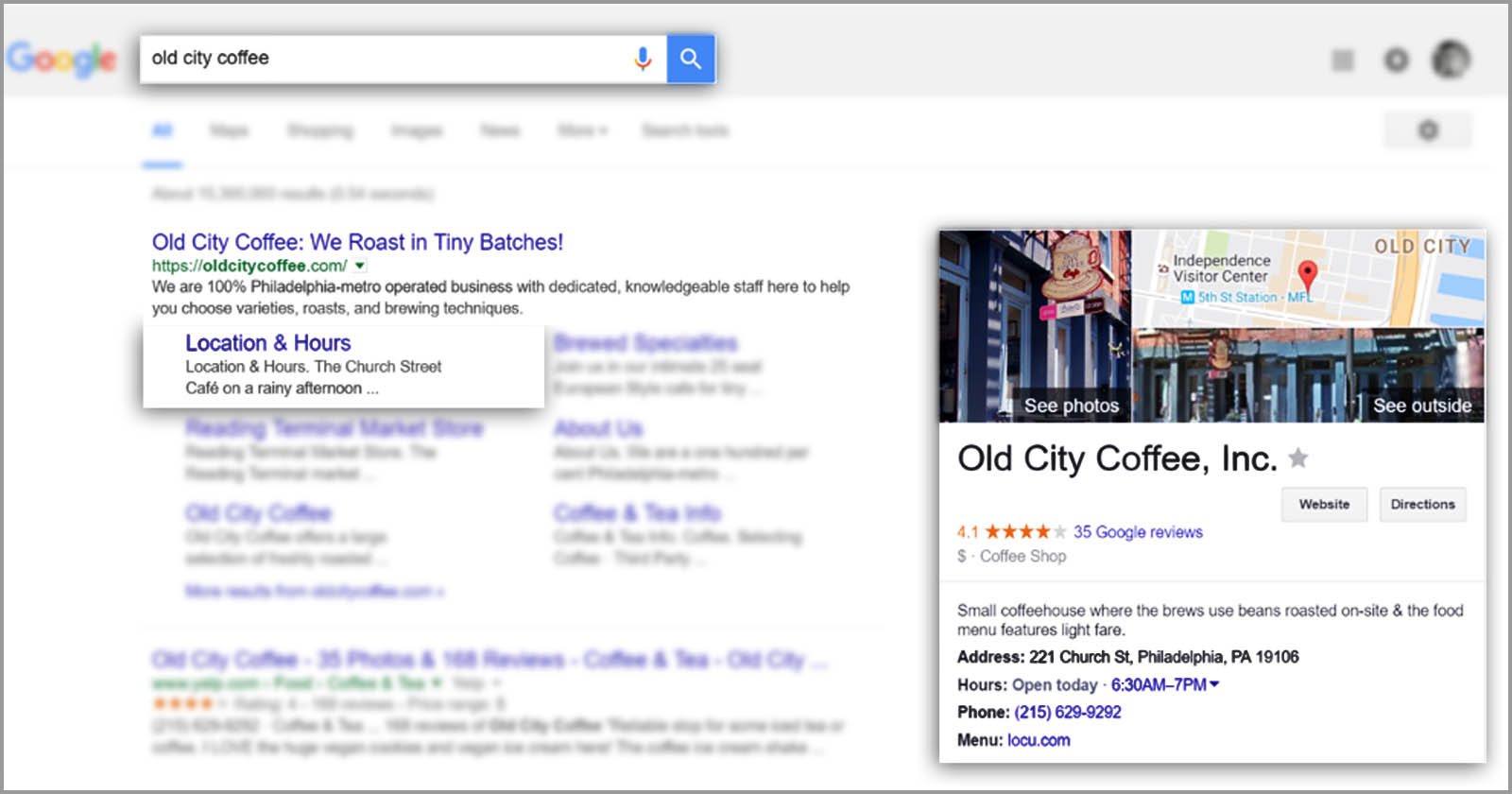This screenshot has width=1512, height=794.
Task: Open the Location & Hours sitelink
Action: point(268,343)
